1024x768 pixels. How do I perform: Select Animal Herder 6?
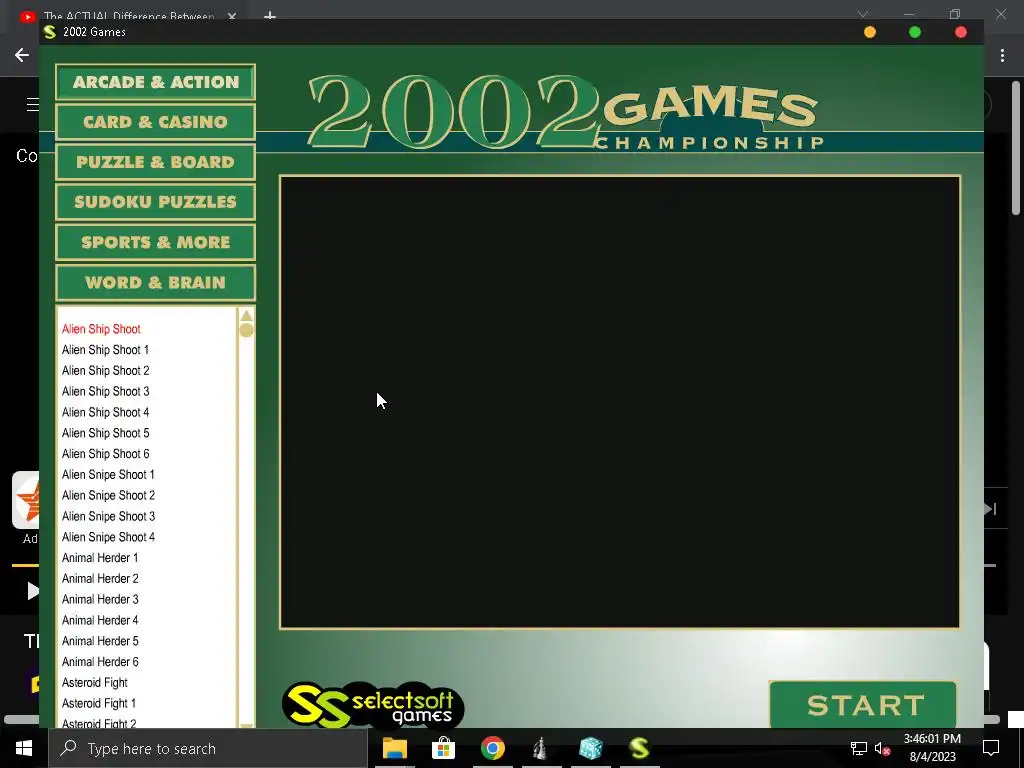(100, 662)
